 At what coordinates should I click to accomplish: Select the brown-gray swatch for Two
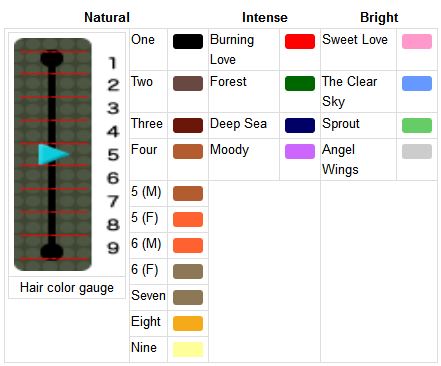point(188,84)
